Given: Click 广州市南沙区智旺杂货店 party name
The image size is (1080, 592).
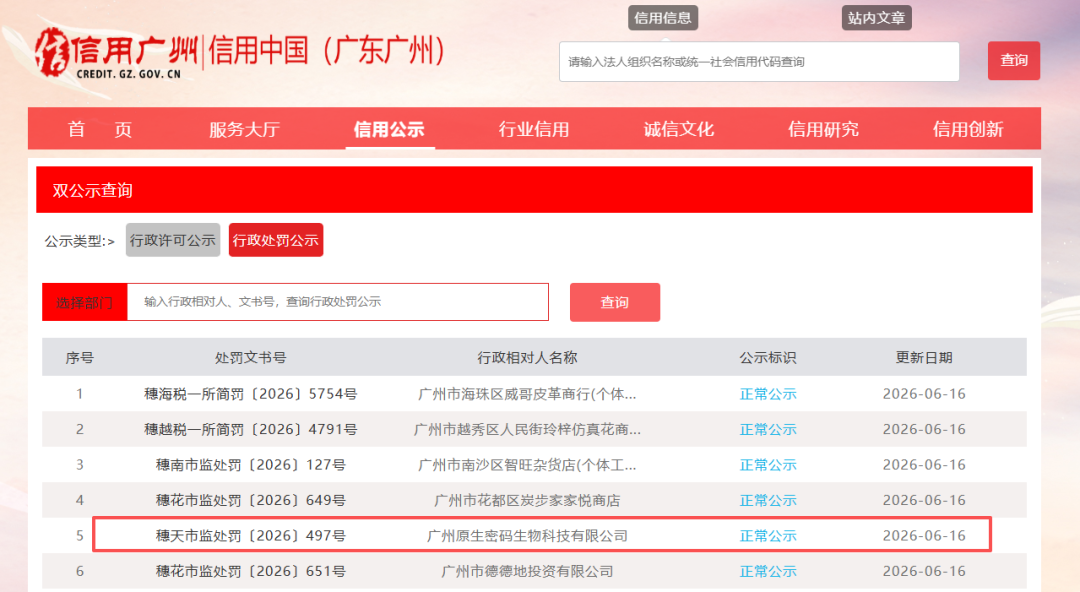Looking at the screenshot, I should 527,465.
